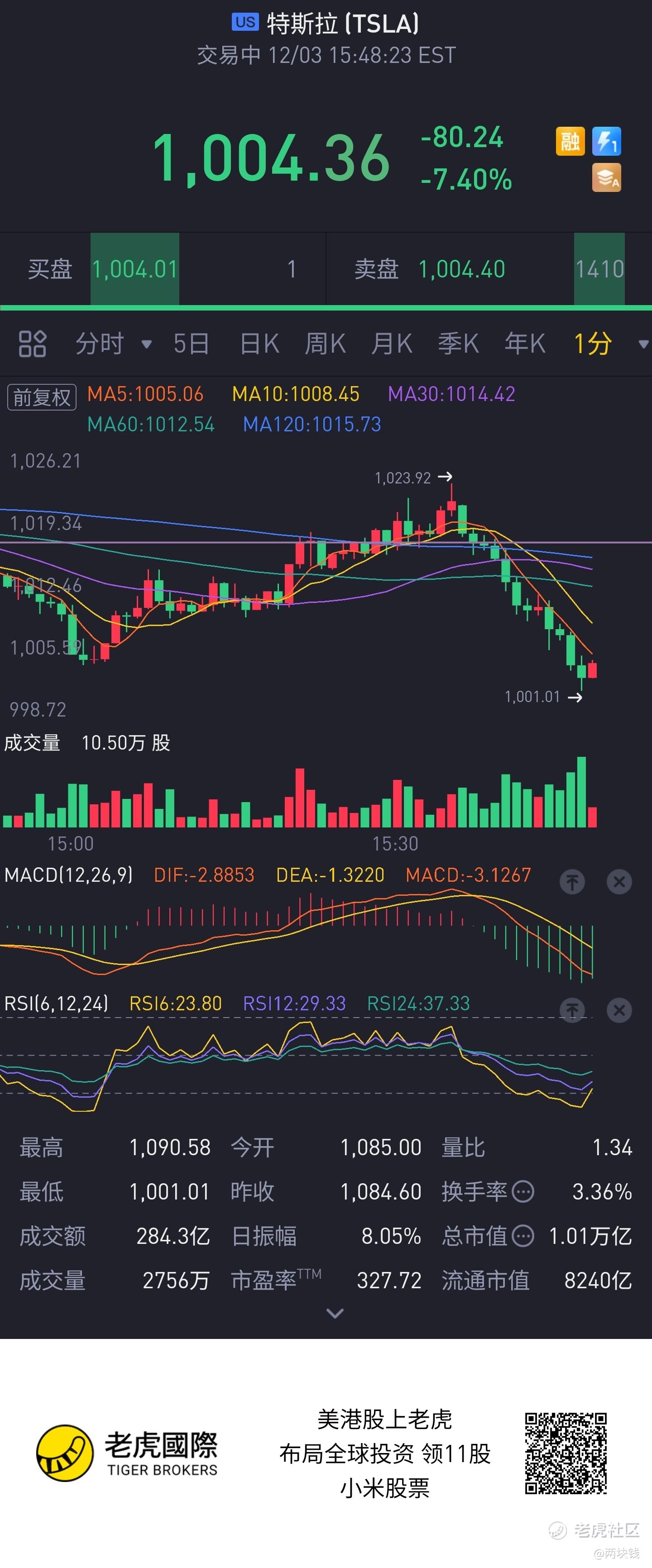Image resolution: width=652 pixels, height=1568 pixels.
Task: Tap the 成交量 volume label above bars
Action: tap(32, 743)
